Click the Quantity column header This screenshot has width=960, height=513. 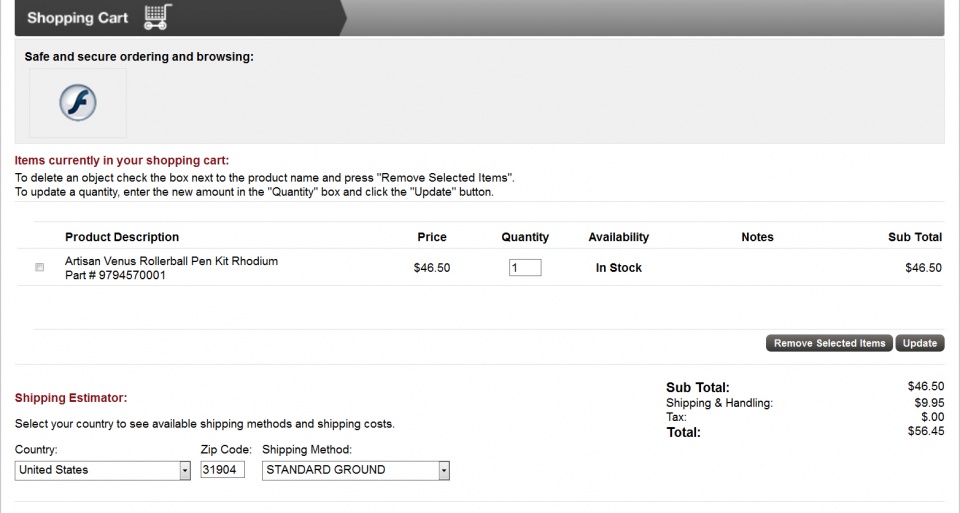525,237
